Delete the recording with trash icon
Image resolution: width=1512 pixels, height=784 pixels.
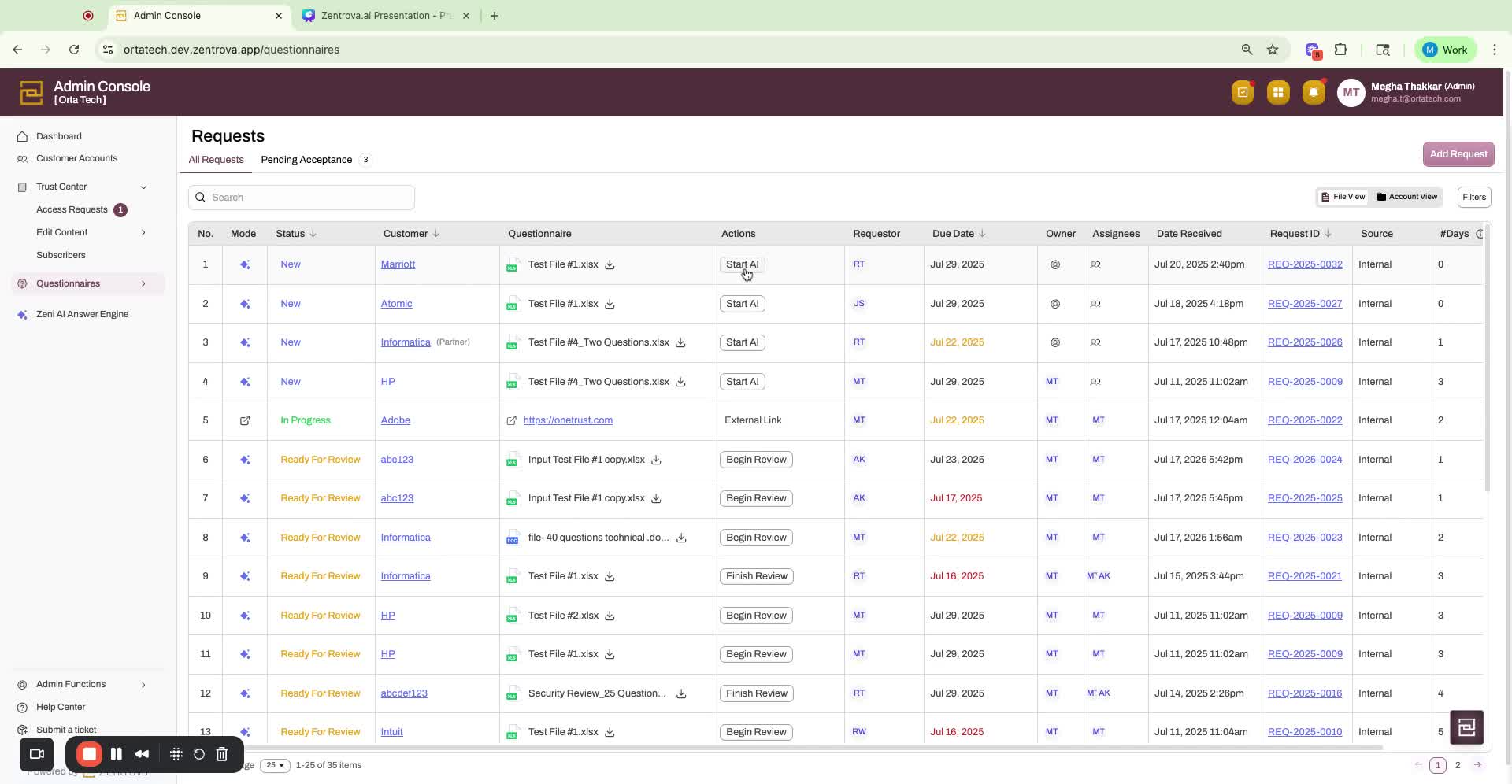[x=222, y=754]
